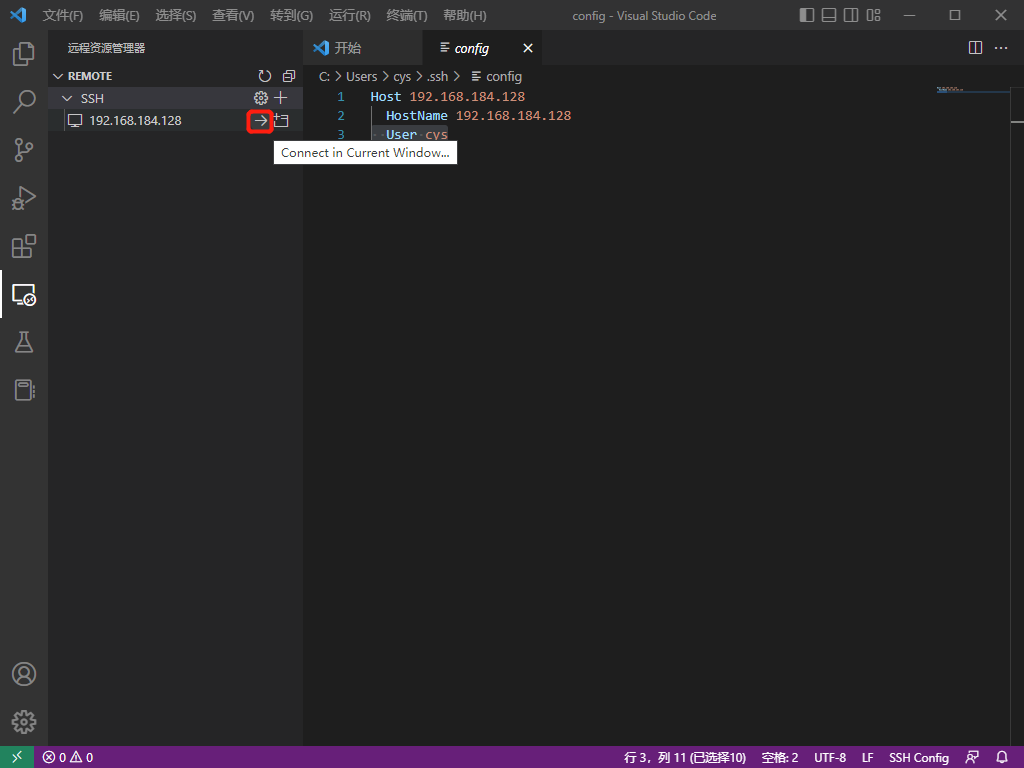Open the Manage gear at the bottom of activity bar
Screen dimensions: 1024x768
[23, 722]
